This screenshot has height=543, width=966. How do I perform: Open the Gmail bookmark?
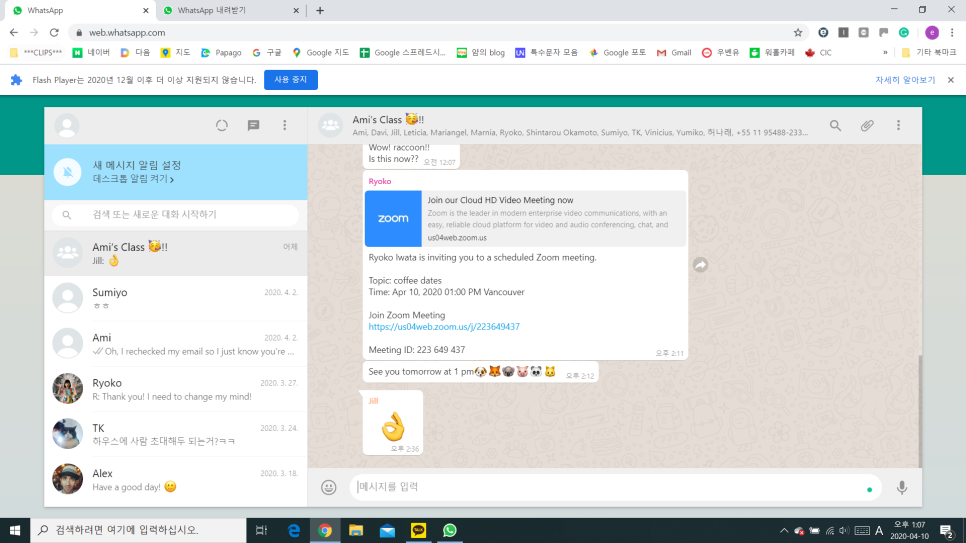pyautogui.click(x=674, y=53)
